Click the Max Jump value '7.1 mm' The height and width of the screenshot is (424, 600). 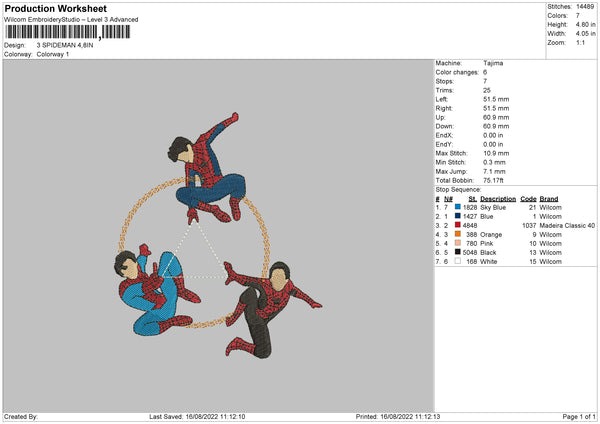(494, 171)
